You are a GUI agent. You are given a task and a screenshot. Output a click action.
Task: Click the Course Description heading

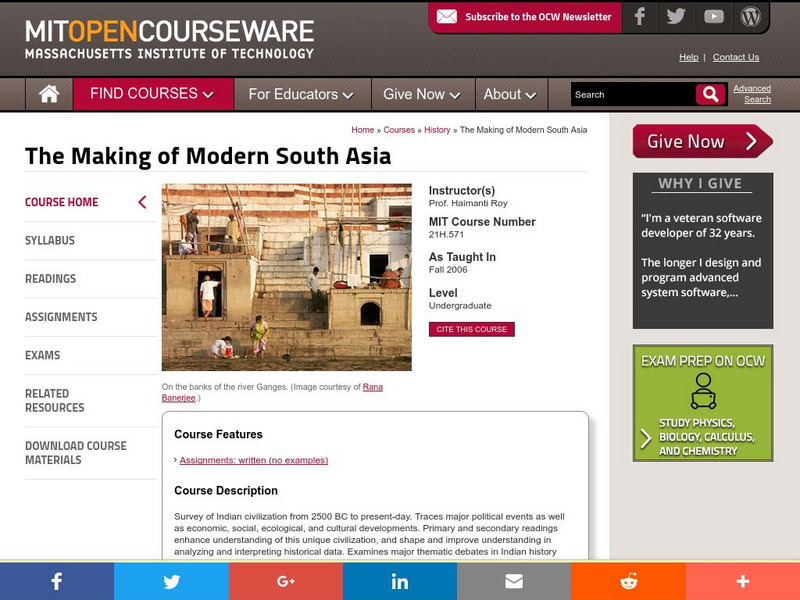point(226,490)
